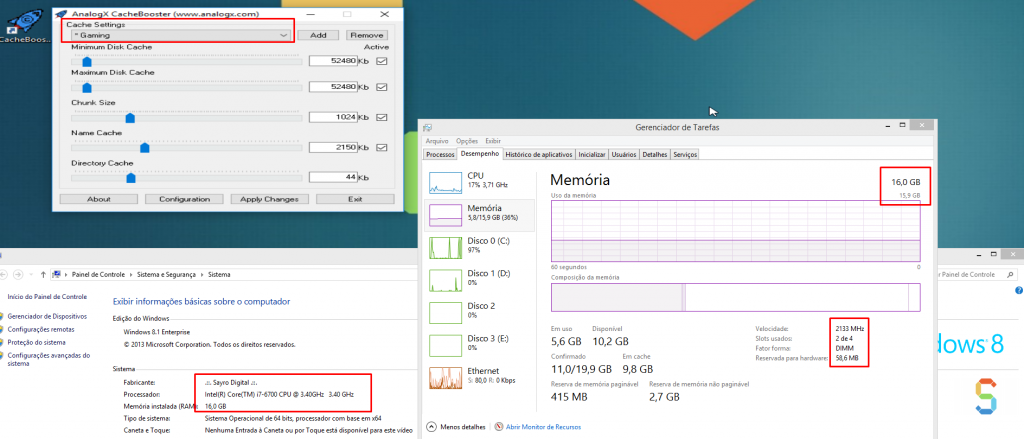Toggle the Chunk Size Active checkbox
1024x439 pixels.
[x=382, y=117]
